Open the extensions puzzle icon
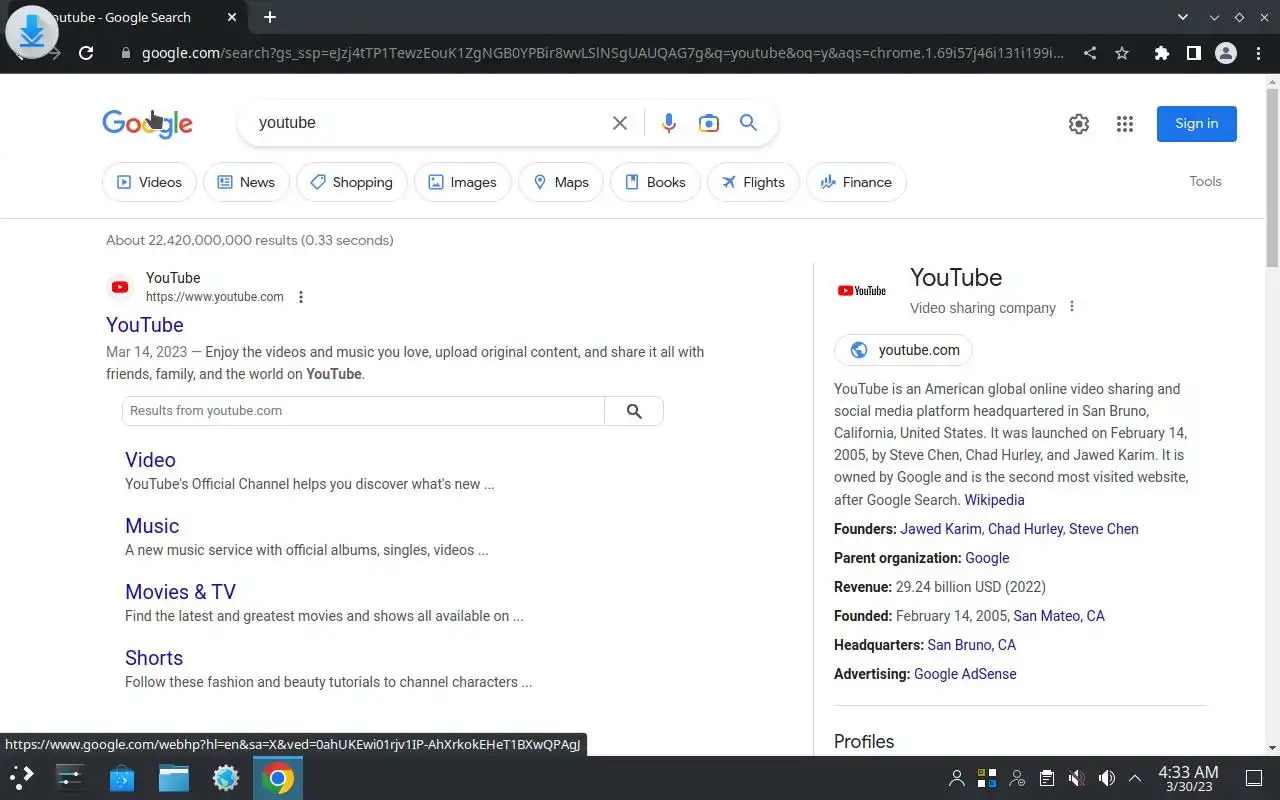The image size is (1280, 800). pyautogui.click(x=1161, y=53)
